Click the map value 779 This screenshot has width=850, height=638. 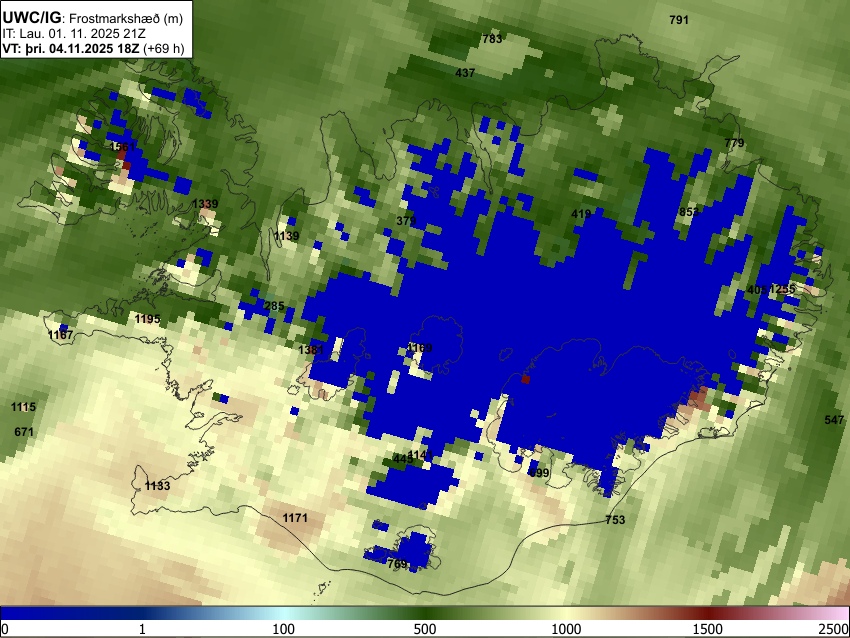[x=734, y=143]
